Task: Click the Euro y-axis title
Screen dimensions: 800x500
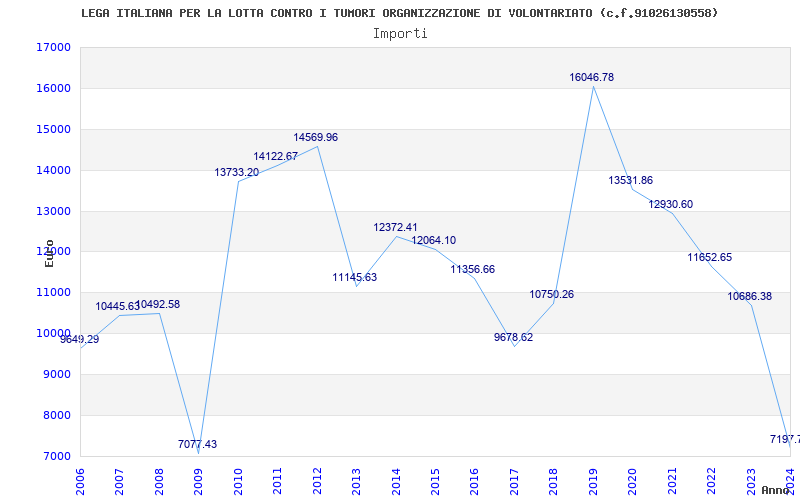Action: coord(49,253)
